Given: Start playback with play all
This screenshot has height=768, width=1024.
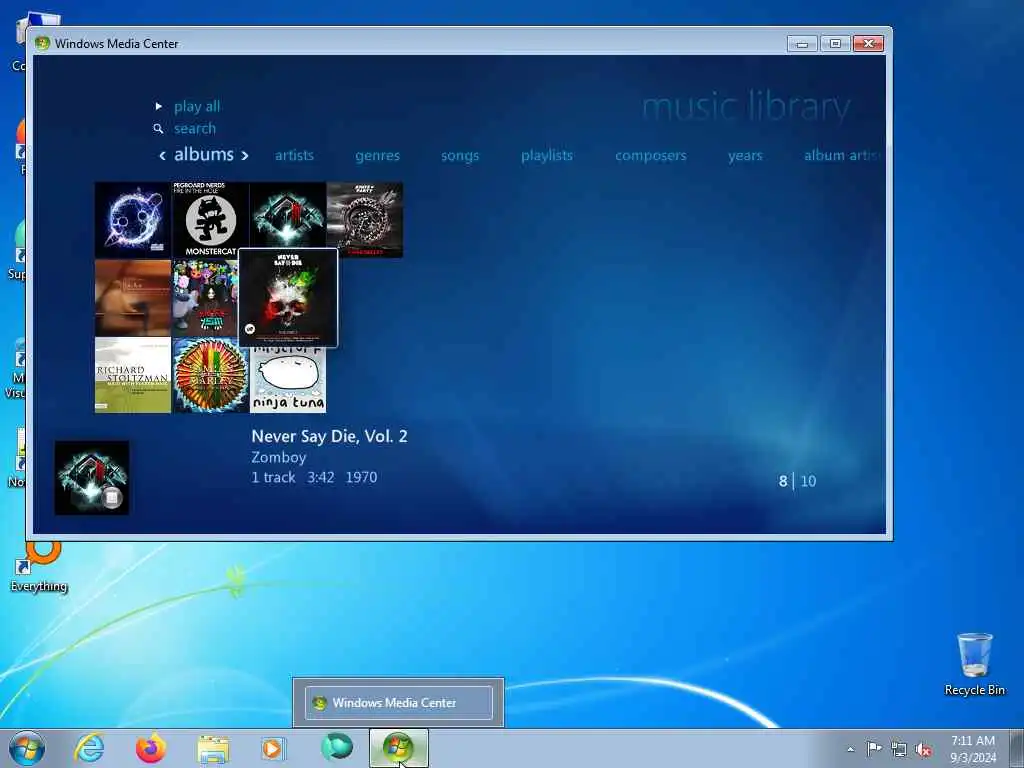Looking at the screenshot, I should click(197, 106).
